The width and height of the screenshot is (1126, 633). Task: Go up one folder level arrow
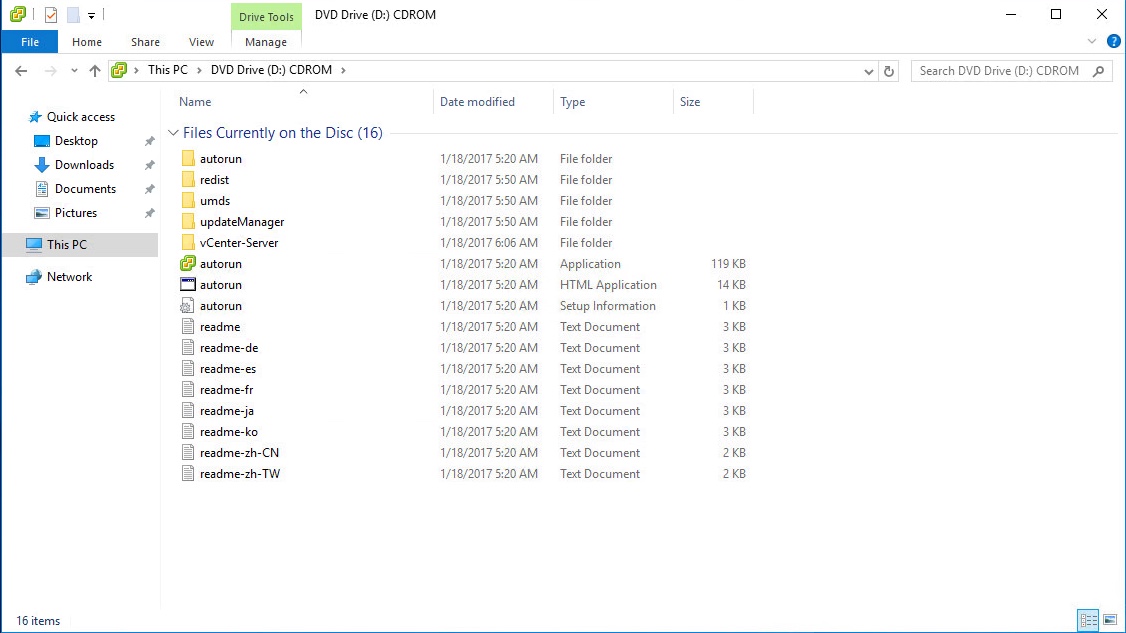95,71
